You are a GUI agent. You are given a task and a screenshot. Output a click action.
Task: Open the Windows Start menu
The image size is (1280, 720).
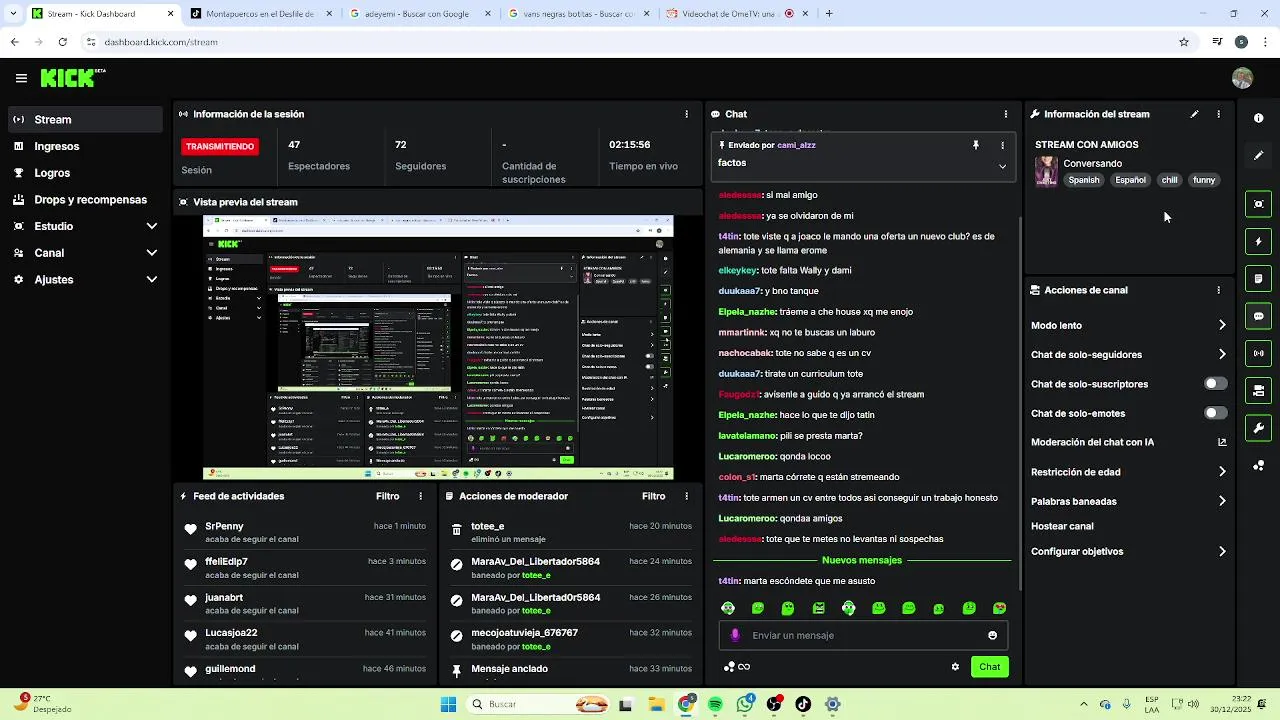pos(448,704)
